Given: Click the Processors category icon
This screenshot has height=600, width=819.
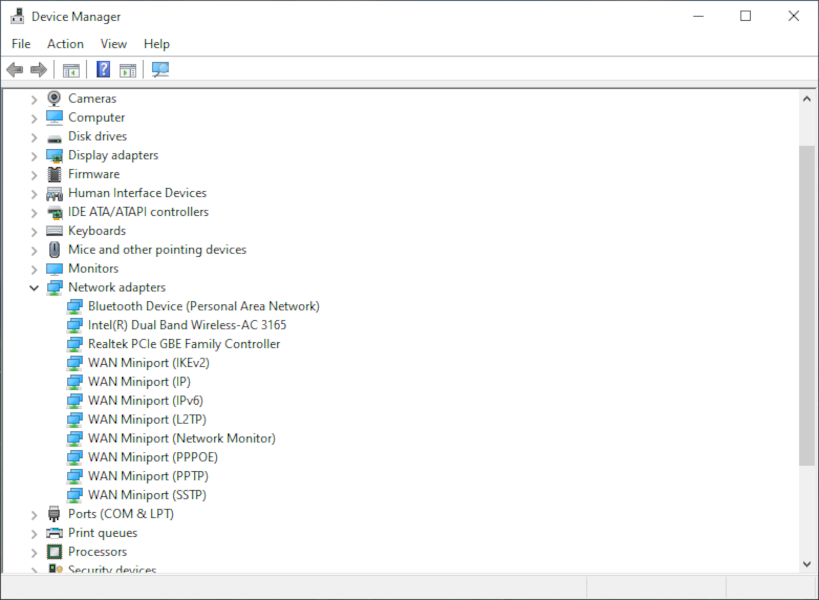Looking at the screenshot, I should 54,552.
